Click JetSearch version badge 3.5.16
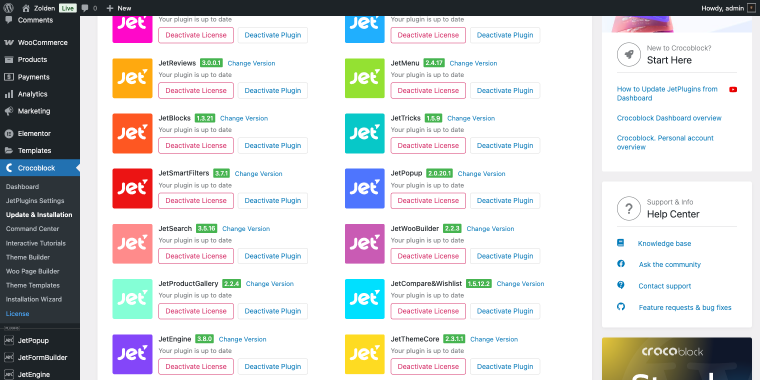 [x=206, y=229]
